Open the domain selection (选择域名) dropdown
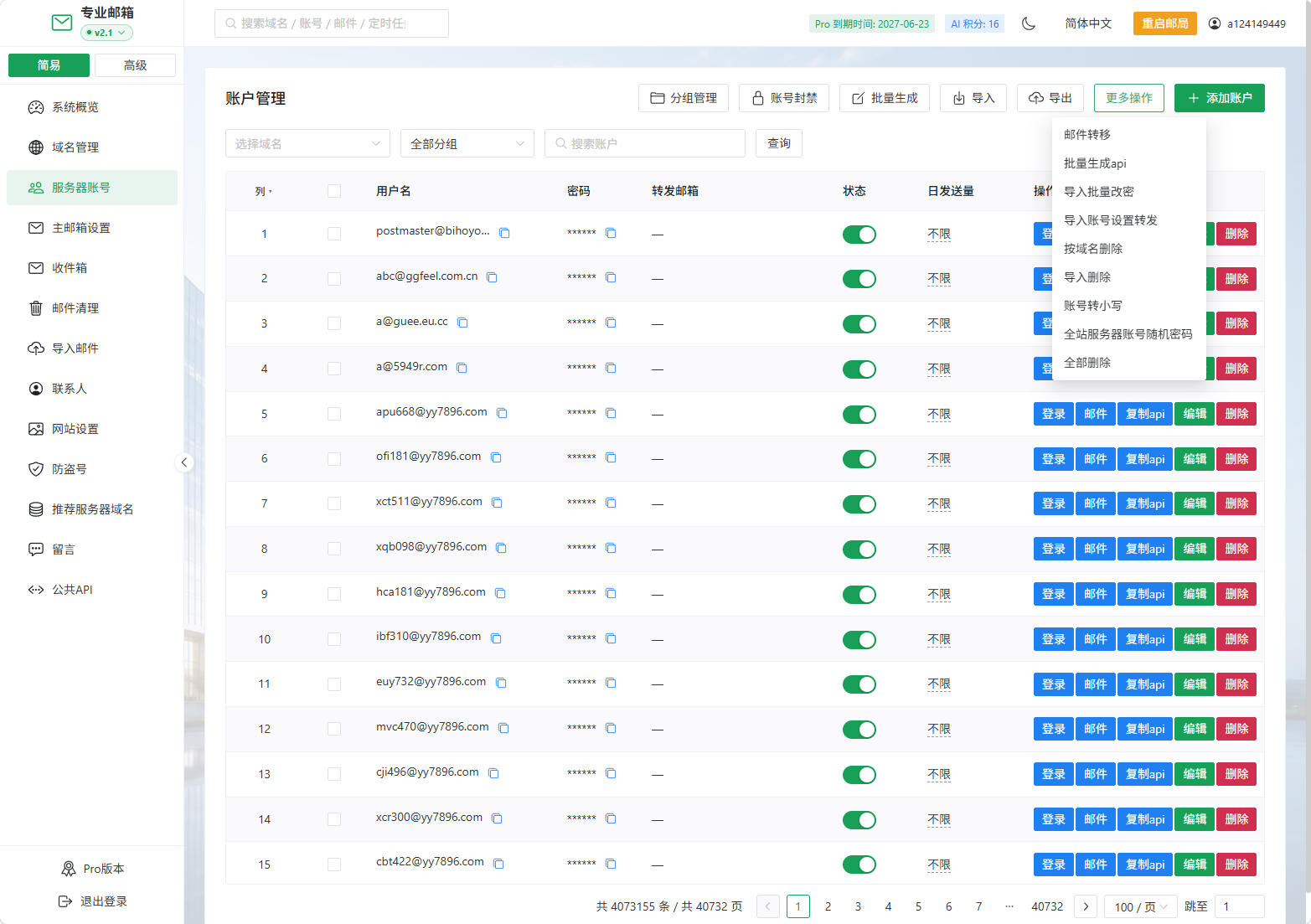The image size is (1311, 924). (x=307, y=143)
